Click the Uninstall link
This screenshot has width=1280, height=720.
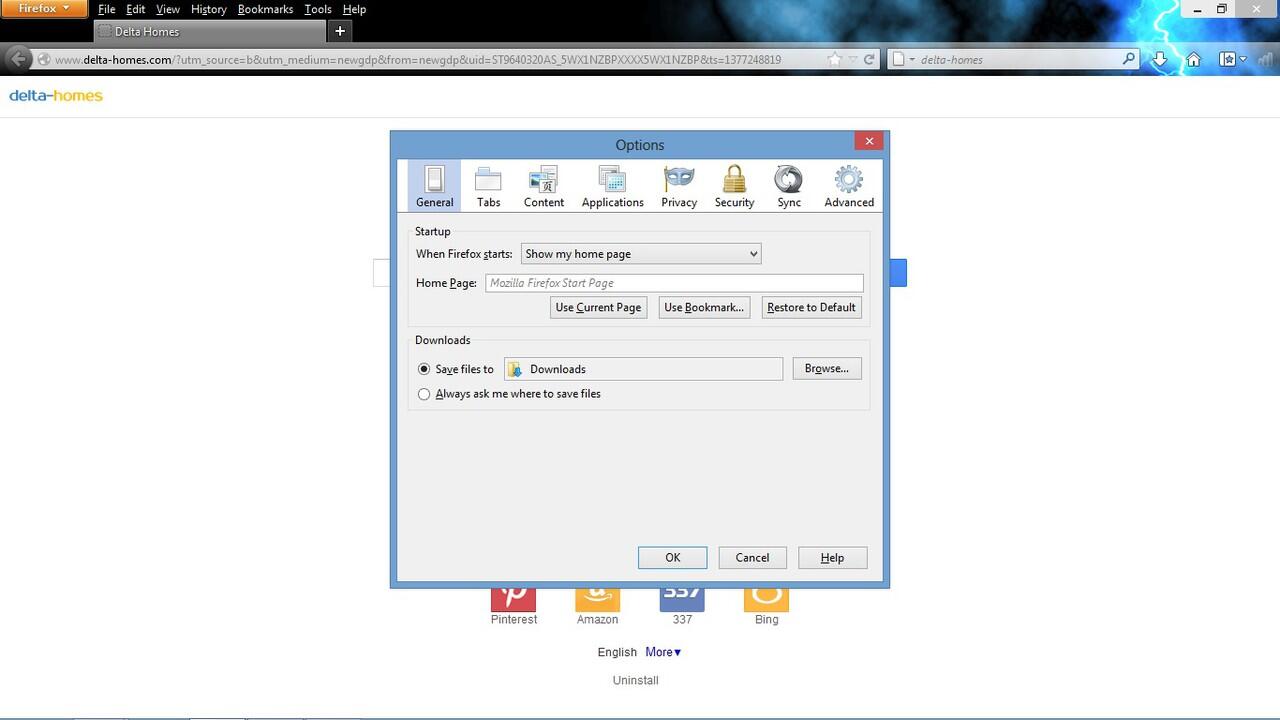click(x=636, y=680)
